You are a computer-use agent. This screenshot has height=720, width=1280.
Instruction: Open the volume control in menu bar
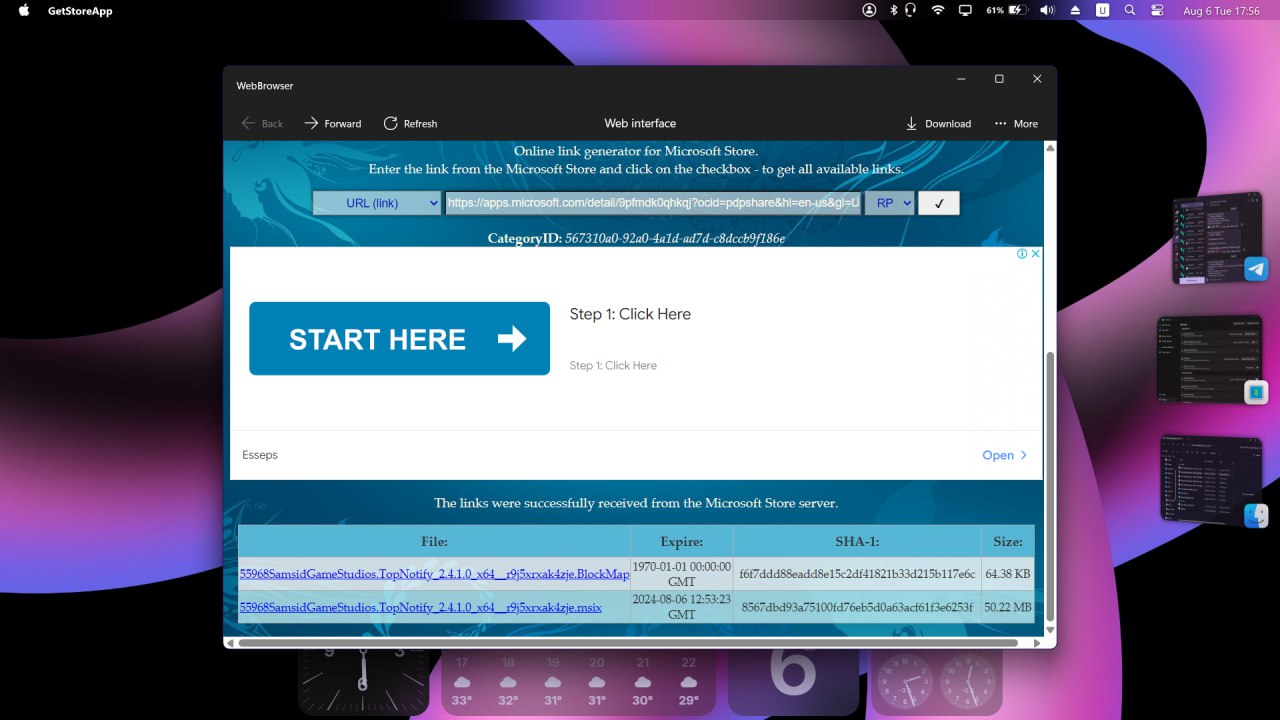1047,10
